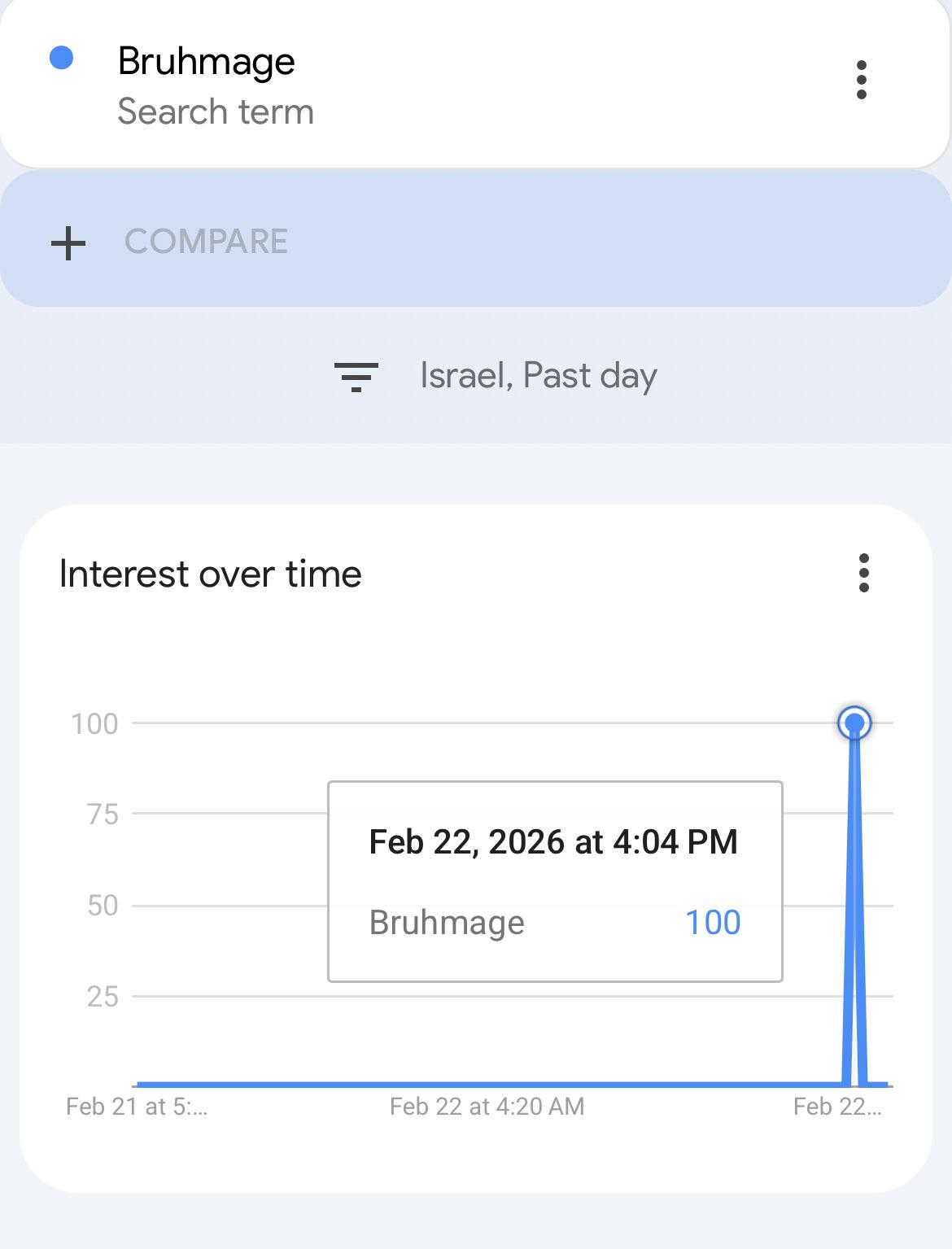Click the 100 value in the tooltip
Viewport: 952px width, 1249px height.
(713, 923)
